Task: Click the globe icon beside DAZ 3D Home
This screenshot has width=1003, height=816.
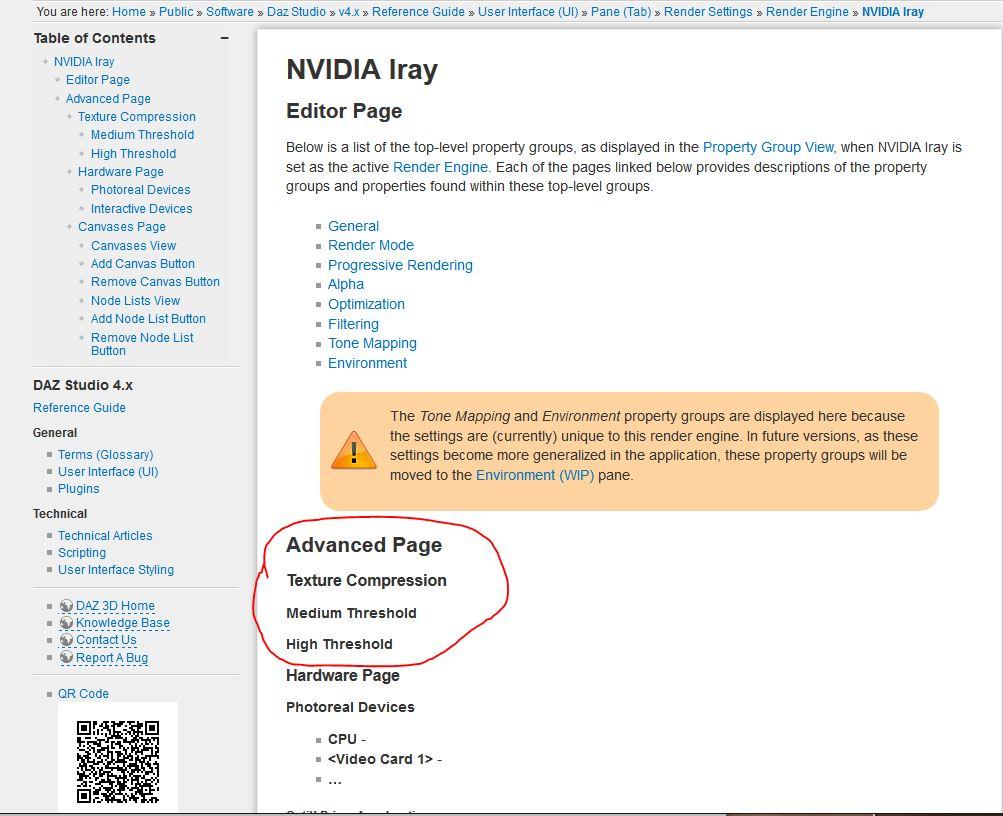Action: (x=66, y=606)
